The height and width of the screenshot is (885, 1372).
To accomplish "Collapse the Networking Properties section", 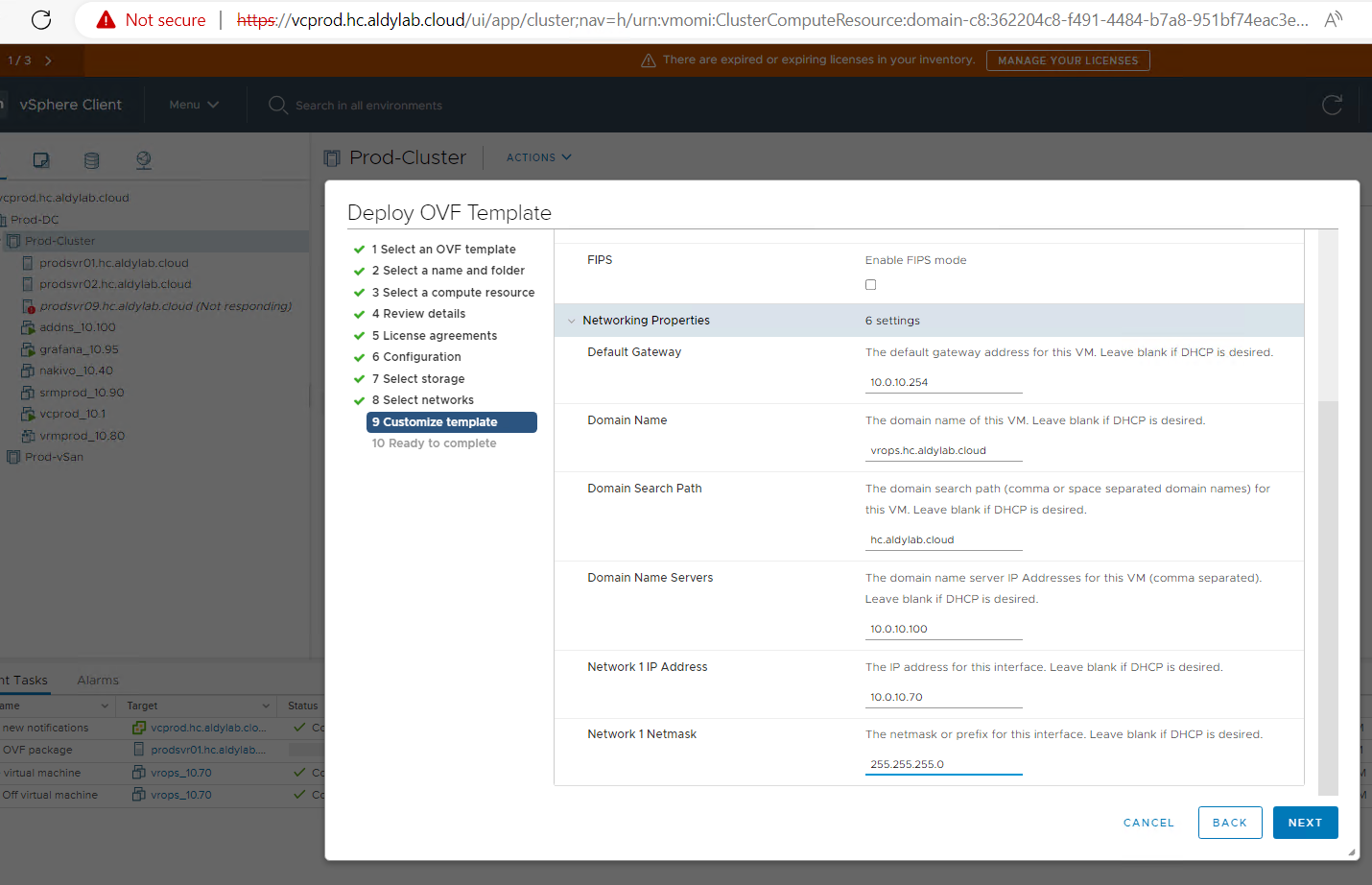I will pyautogui.click(x=572, y=321).
